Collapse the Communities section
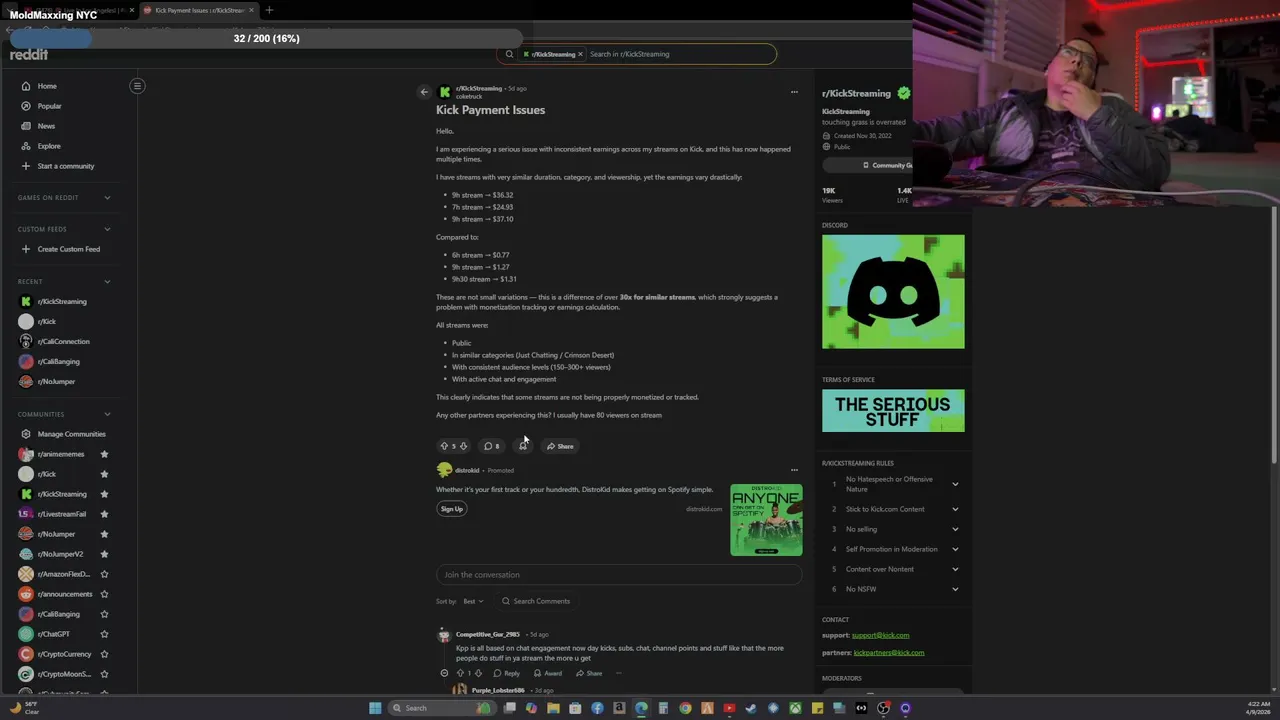The height and width of the screenshot is (720, 1280). tap(107, 414)
